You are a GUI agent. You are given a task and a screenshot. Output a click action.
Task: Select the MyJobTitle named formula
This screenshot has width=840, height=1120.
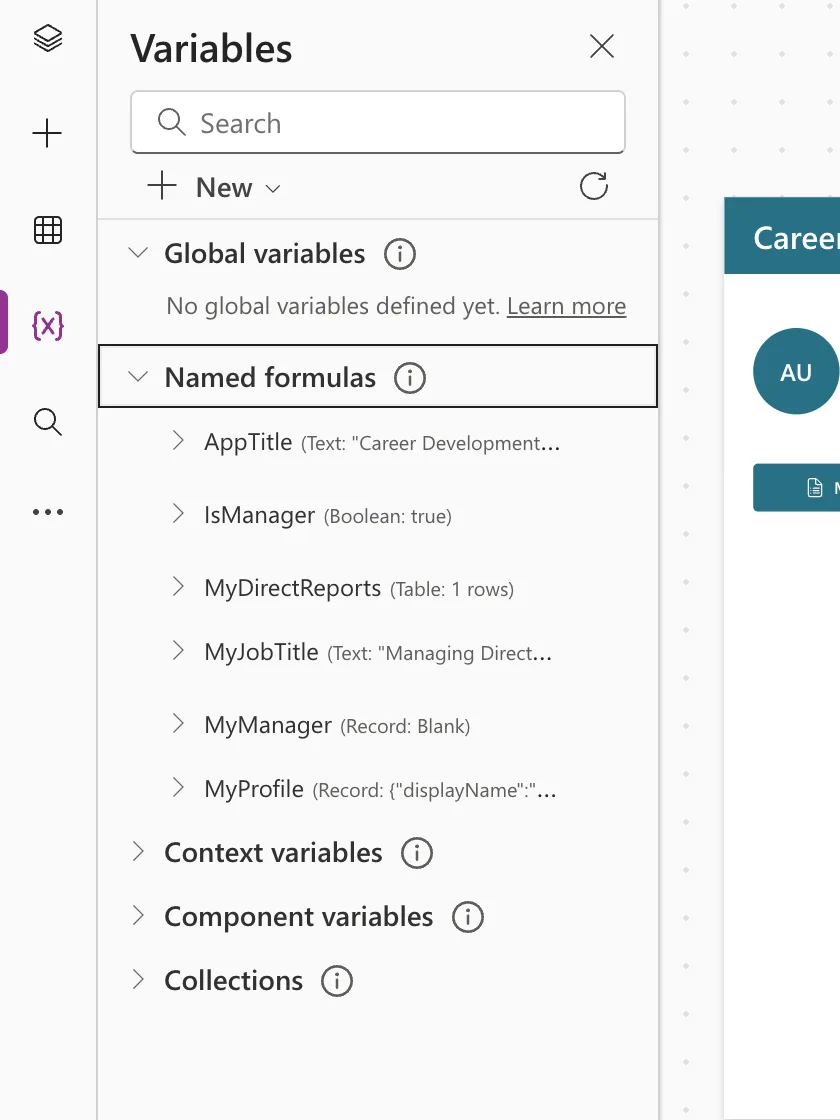[x=261, y=652]
